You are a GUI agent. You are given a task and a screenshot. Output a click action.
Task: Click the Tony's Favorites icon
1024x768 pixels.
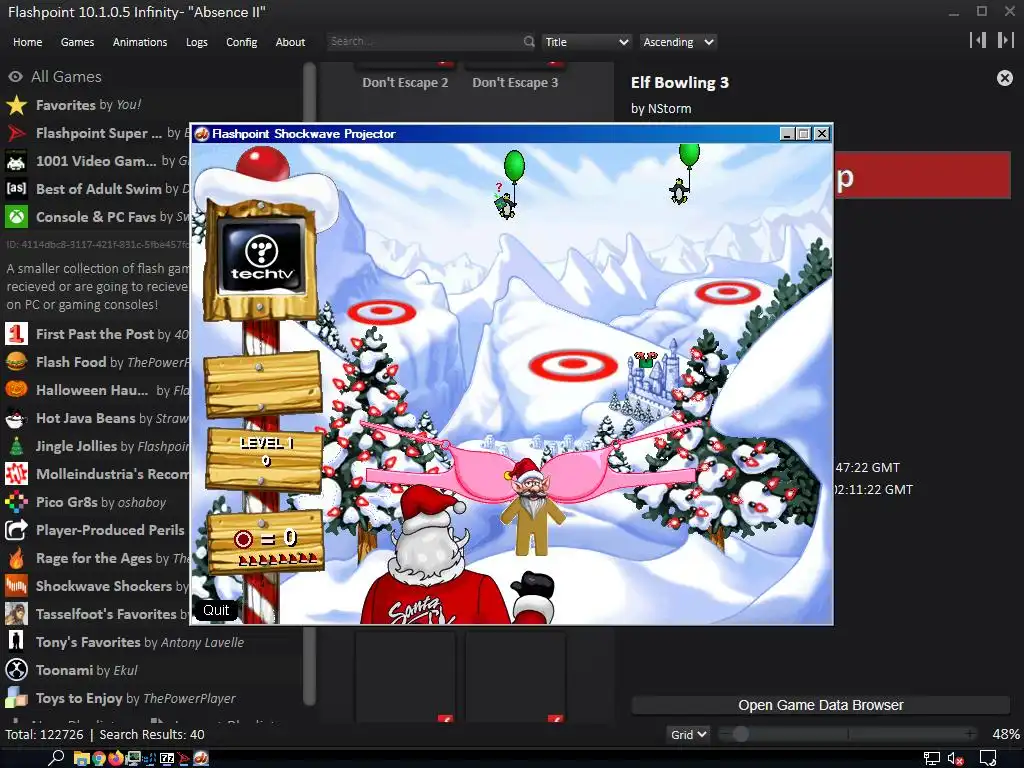click(16, 642)
